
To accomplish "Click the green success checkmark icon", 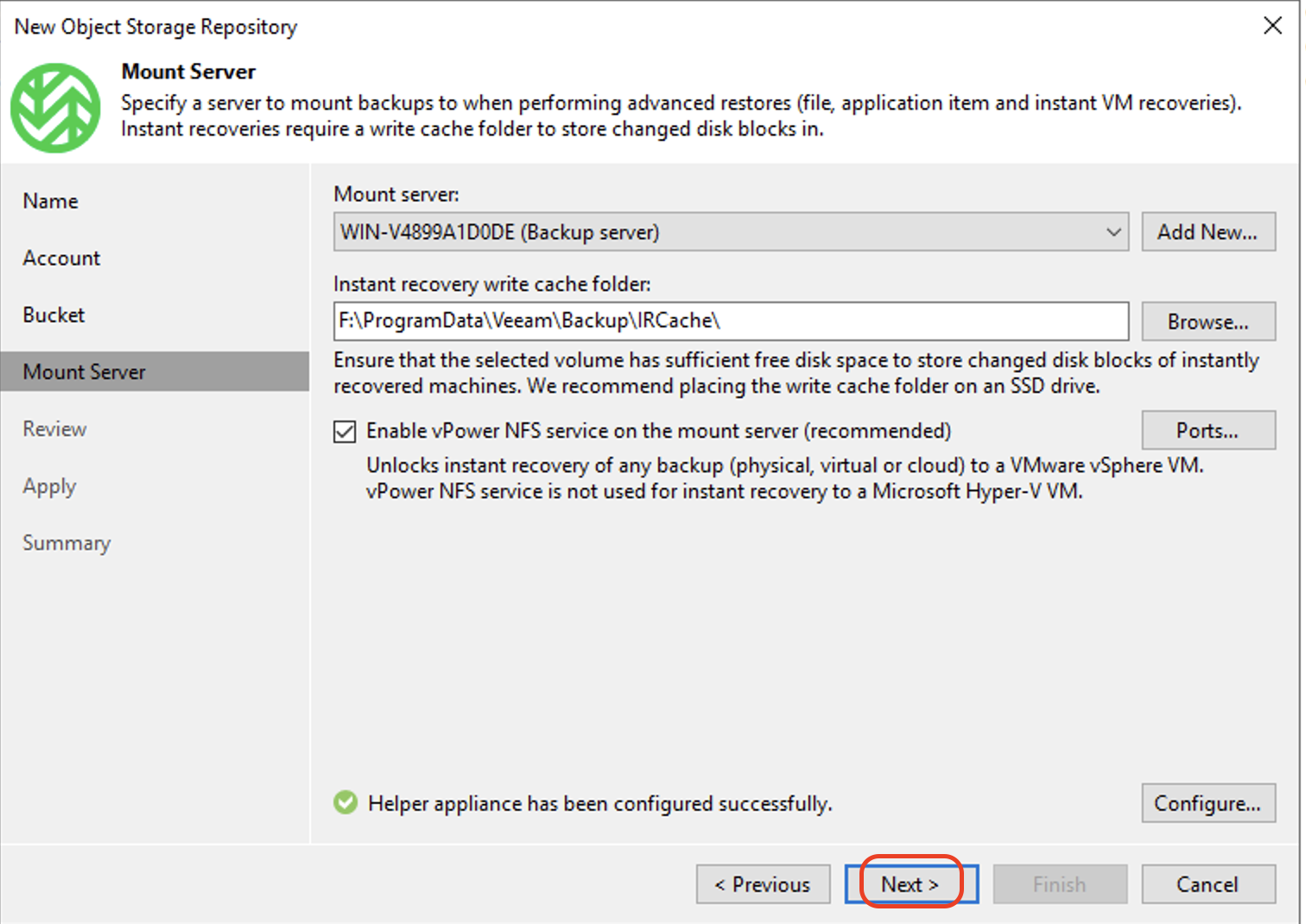I will pyautogui.click(x=346, y=803).
